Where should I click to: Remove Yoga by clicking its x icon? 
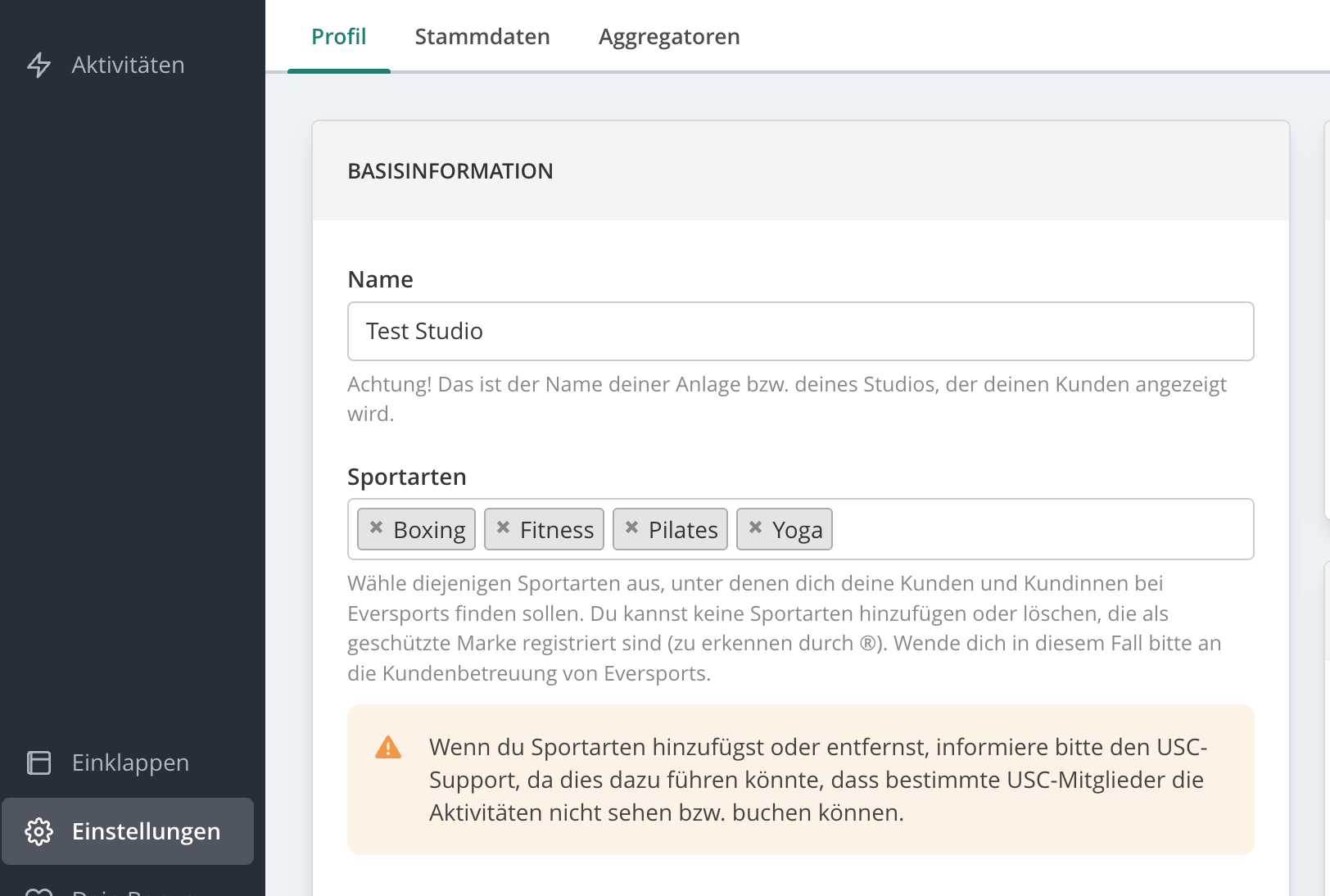coord(755,528)
